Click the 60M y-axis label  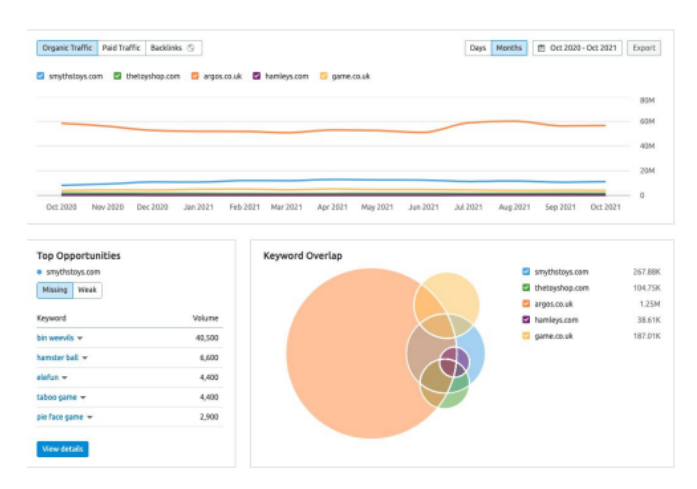click(x=647, y=121)
